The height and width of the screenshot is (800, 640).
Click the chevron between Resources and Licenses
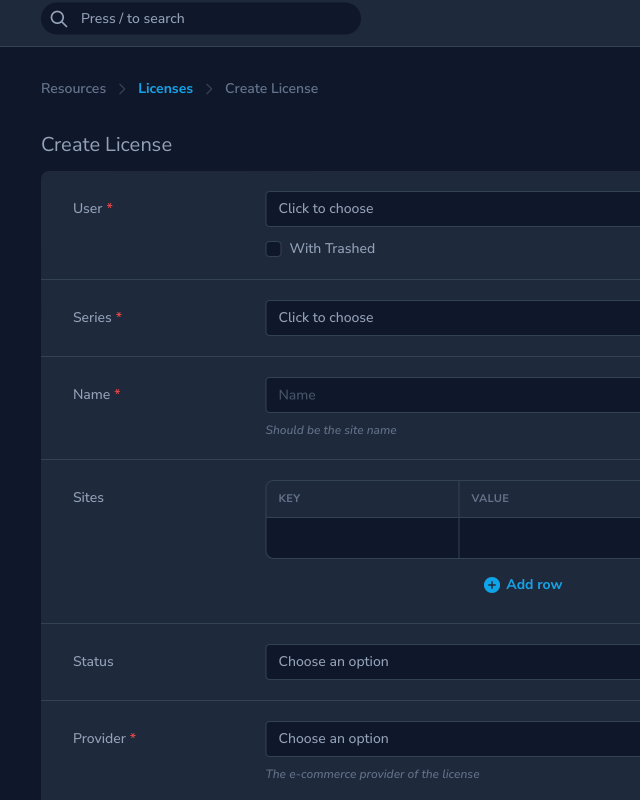122,89
